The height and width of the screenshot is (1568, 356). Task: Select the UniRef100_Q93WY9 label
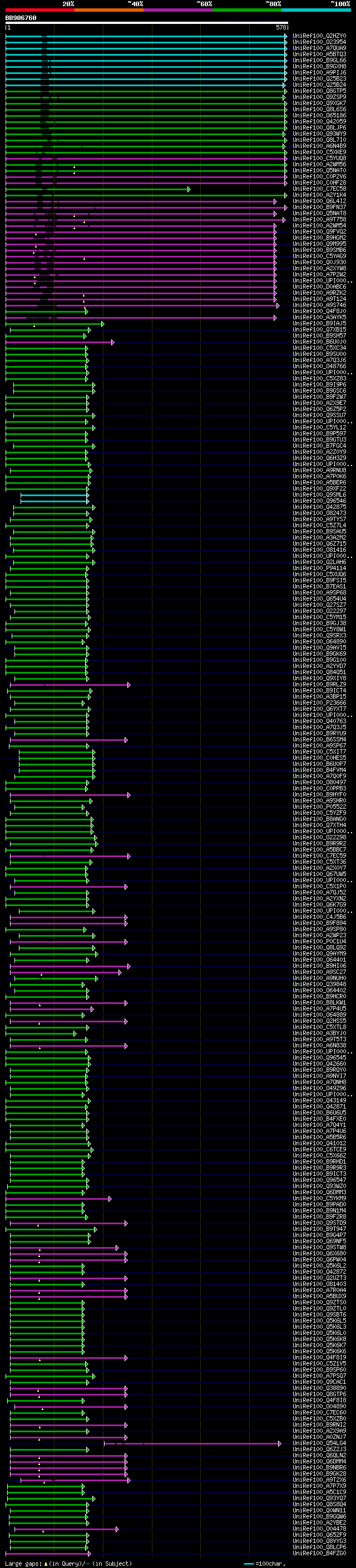[319, 134]
